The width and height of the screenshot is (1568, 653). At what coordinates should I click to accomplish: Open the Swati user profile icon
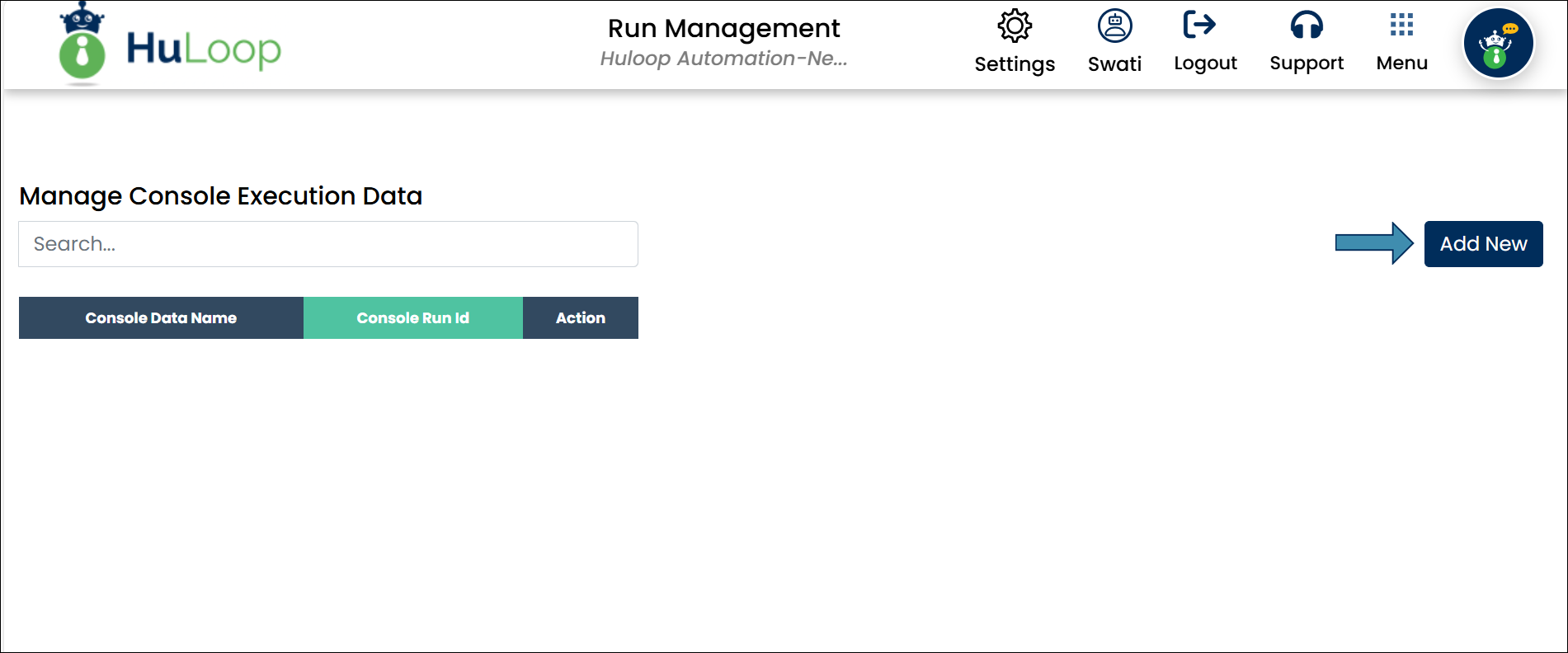[1114, 26]
